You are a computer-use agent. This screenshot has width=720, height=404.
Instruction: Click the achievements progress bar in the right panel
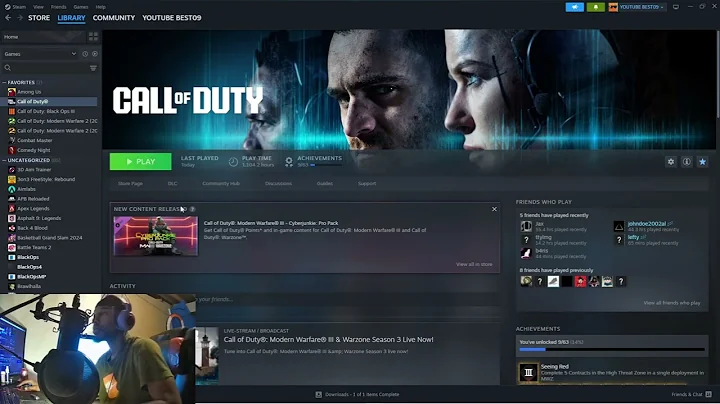(612, 349)
